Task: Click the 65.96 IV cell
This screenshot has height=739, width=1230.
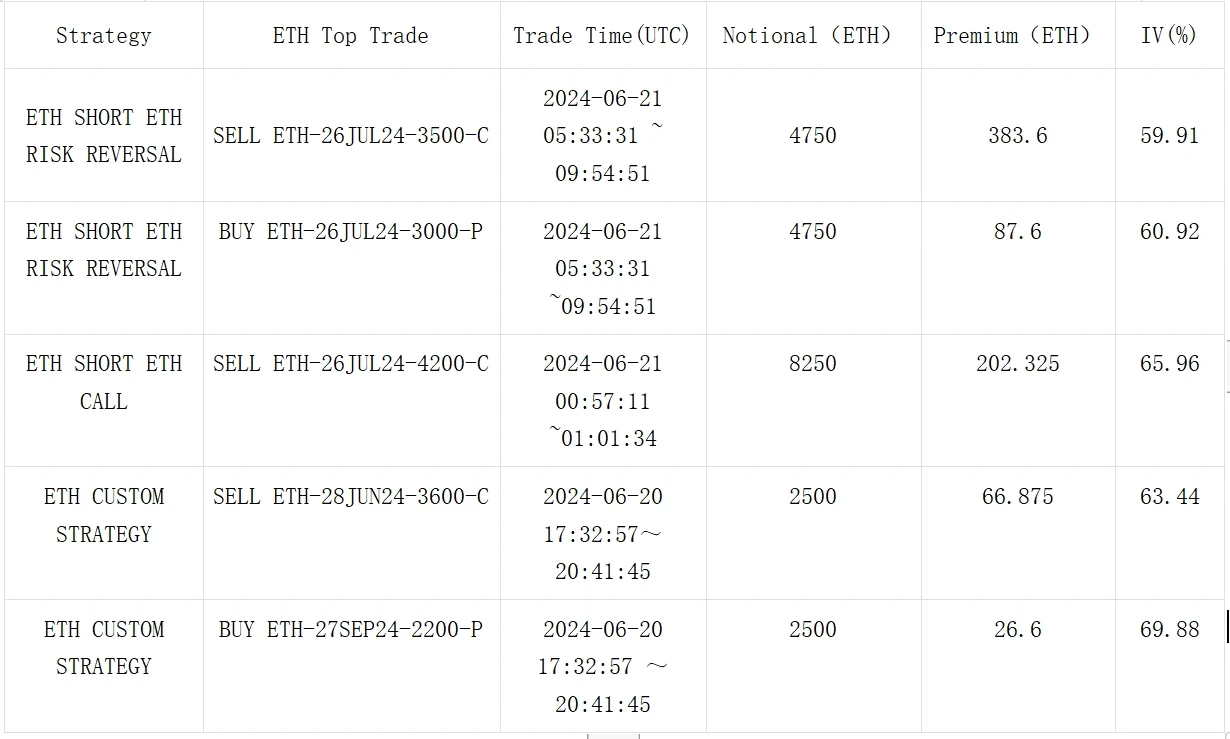Action: point(1169,364)
